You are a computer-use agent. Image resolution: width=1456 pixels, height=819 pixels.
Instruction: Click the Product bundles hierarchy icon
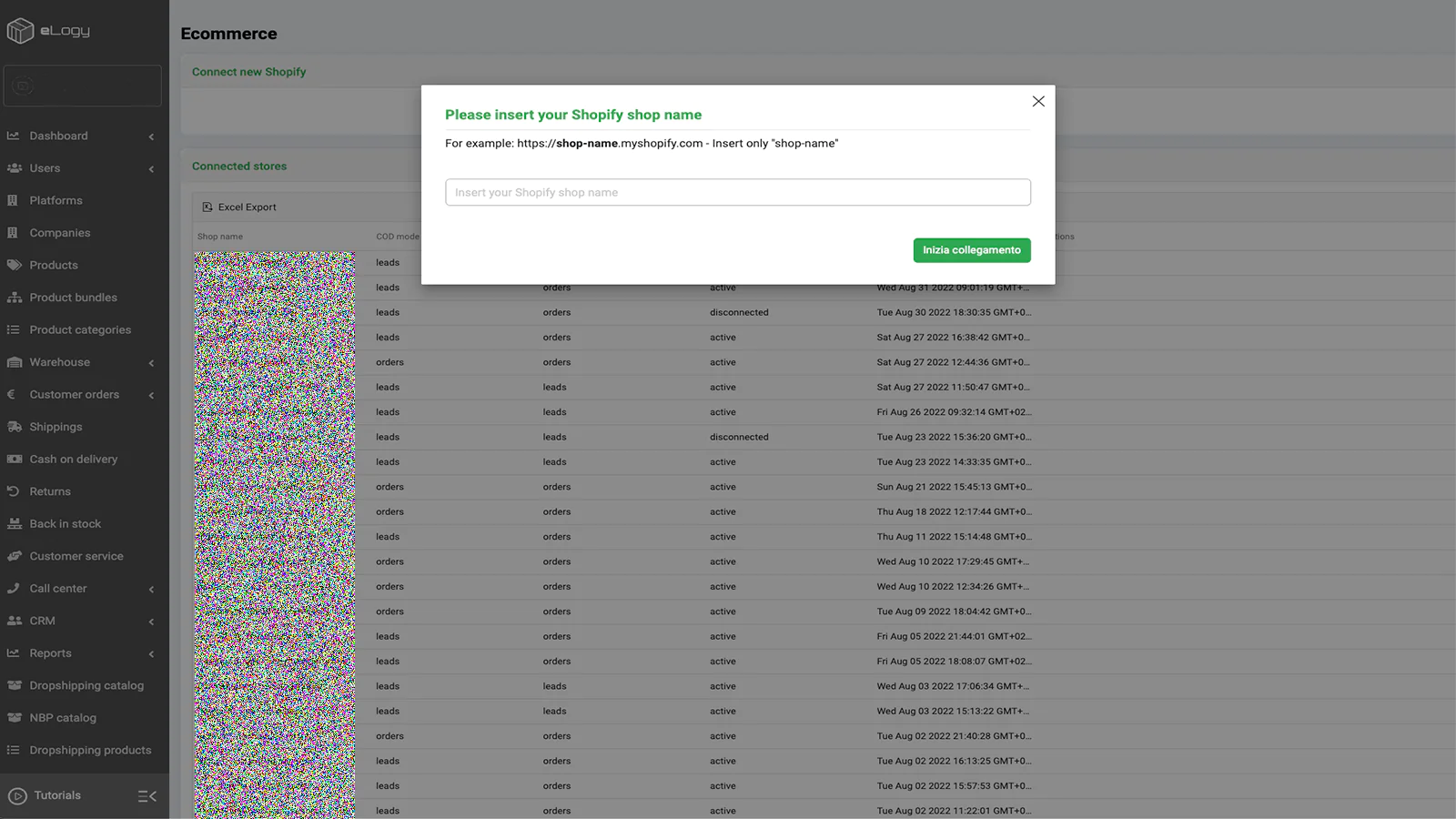(x=14, y=298)
